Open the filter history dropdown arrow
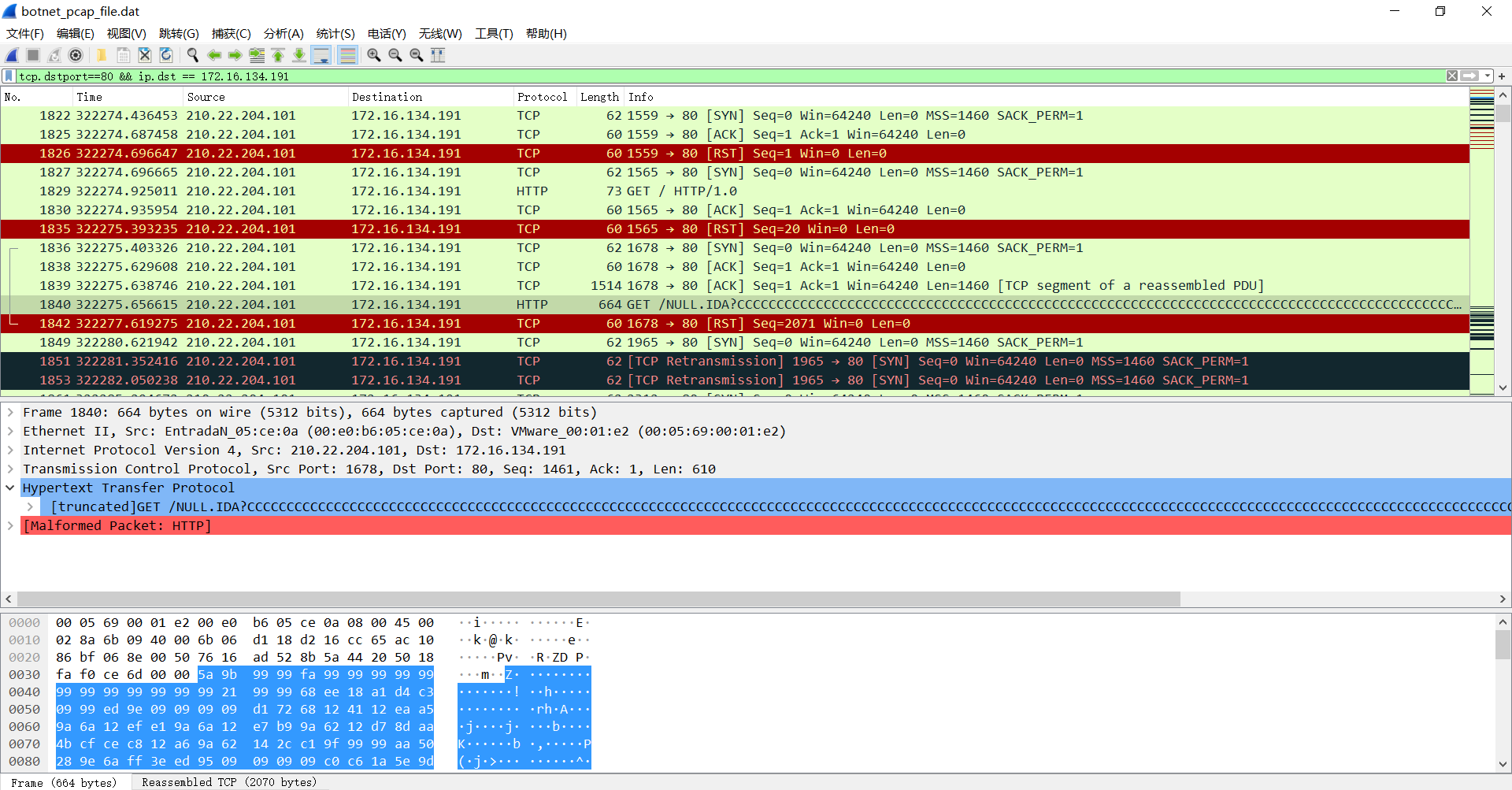The width and height of the screenshot is (1512, 790). (1488, 76)
